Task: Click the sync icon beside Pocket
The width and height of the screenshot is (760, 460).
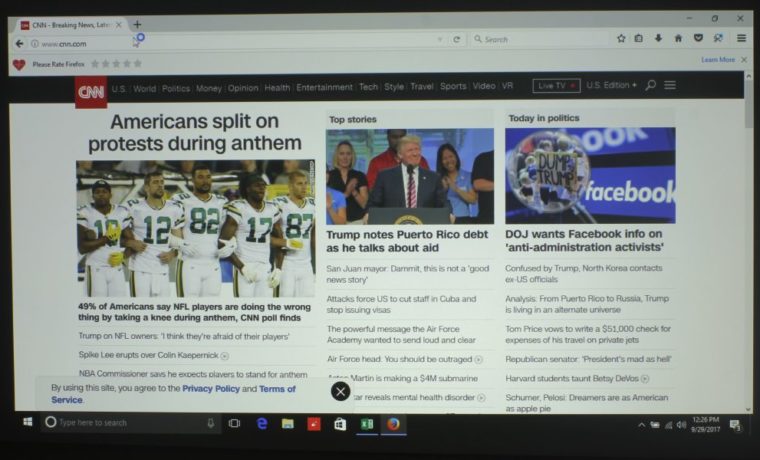Action: click(x=718, y=38)
